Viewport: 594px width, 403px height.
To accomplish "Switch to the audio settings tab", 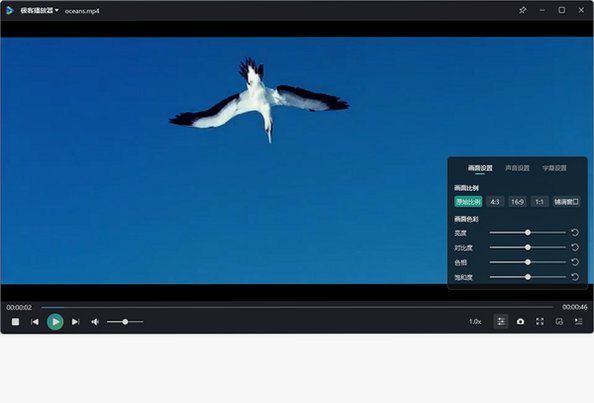I will [x=517, y=168].
